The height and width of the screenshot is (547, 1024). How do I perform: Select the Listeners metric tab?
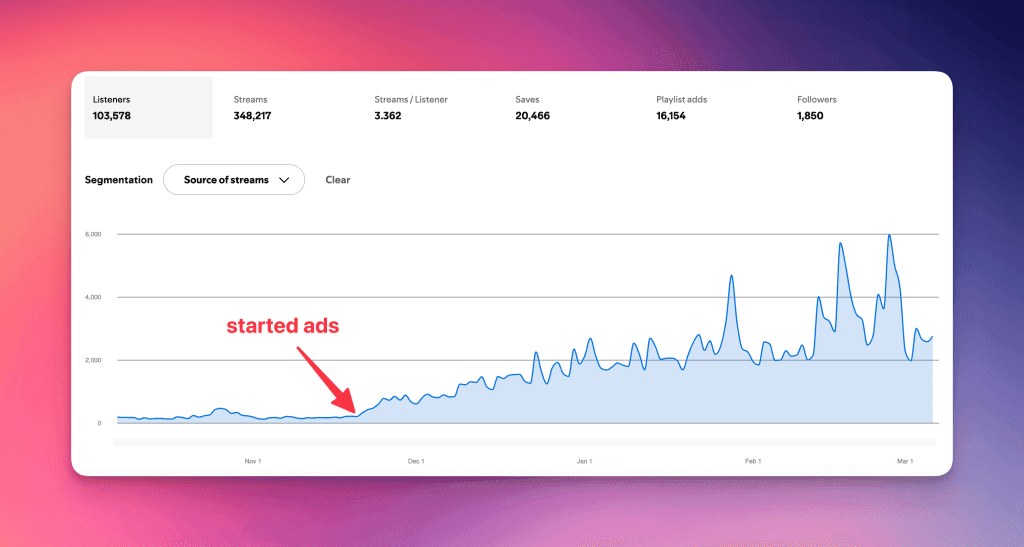pos(148,108)
